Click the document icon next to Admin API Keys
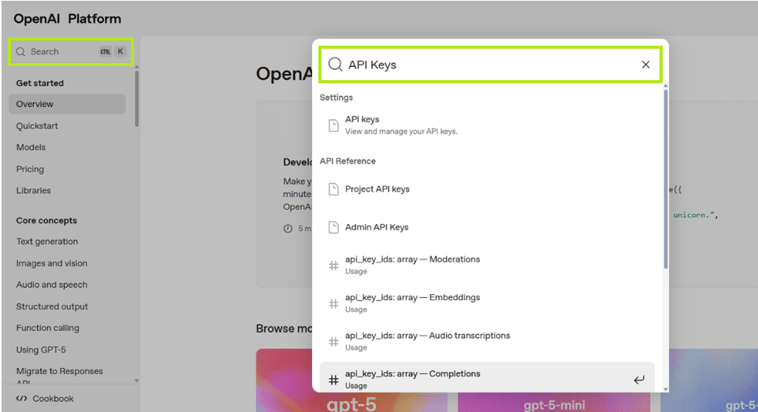This screenshot has height=412, width=758. click(334, 227)
